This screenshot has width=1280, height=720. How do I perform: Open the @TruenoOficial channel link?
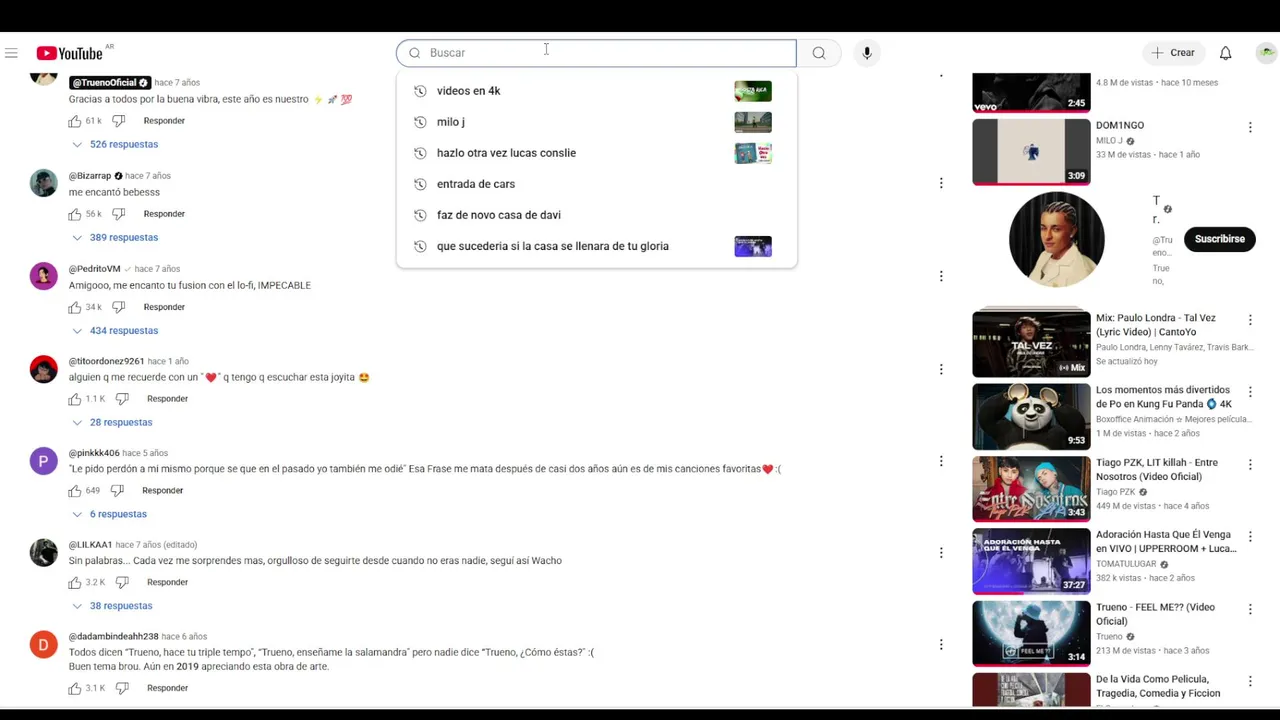click(110, 82)
